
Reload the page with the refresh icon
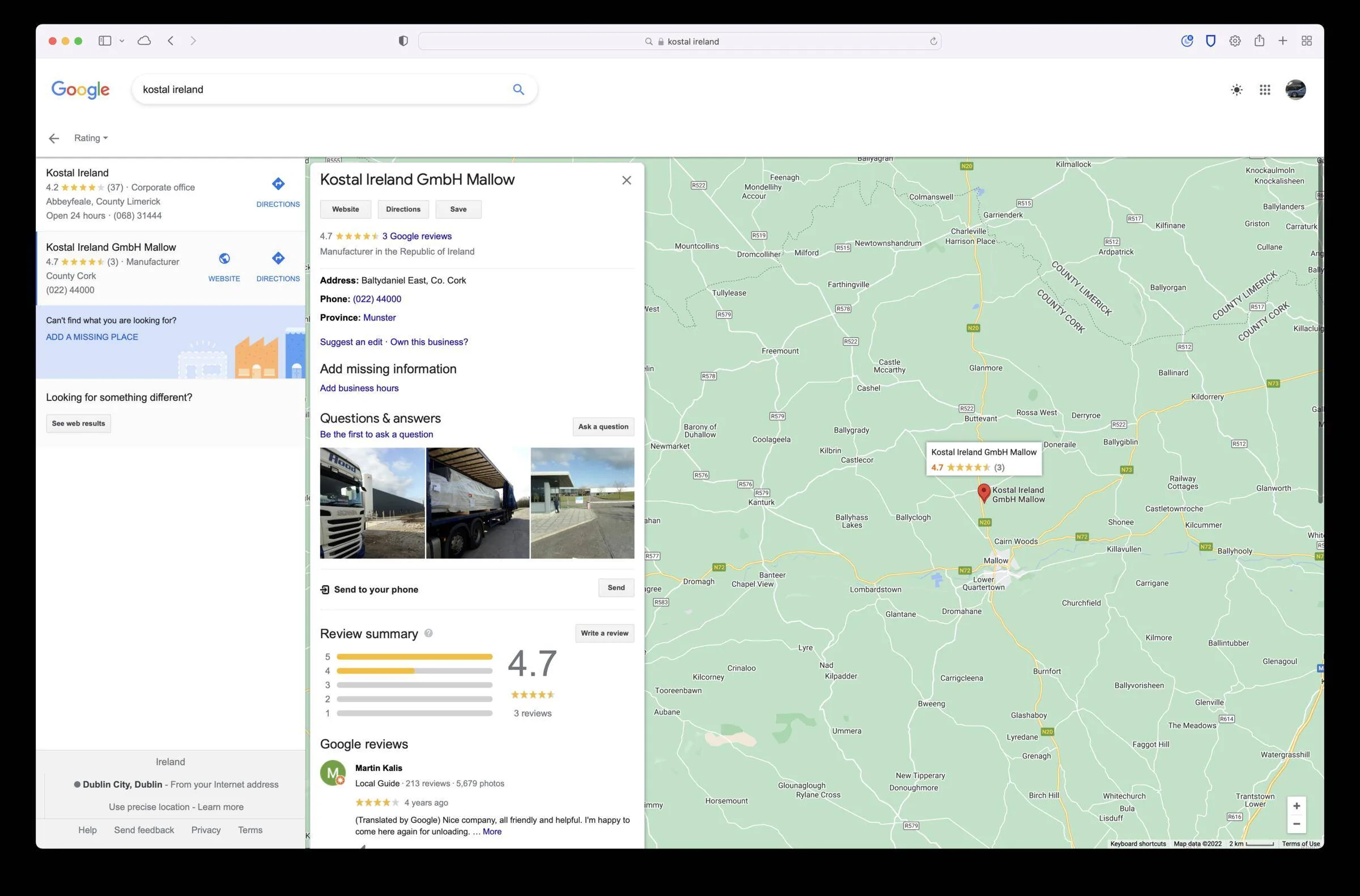933,41
